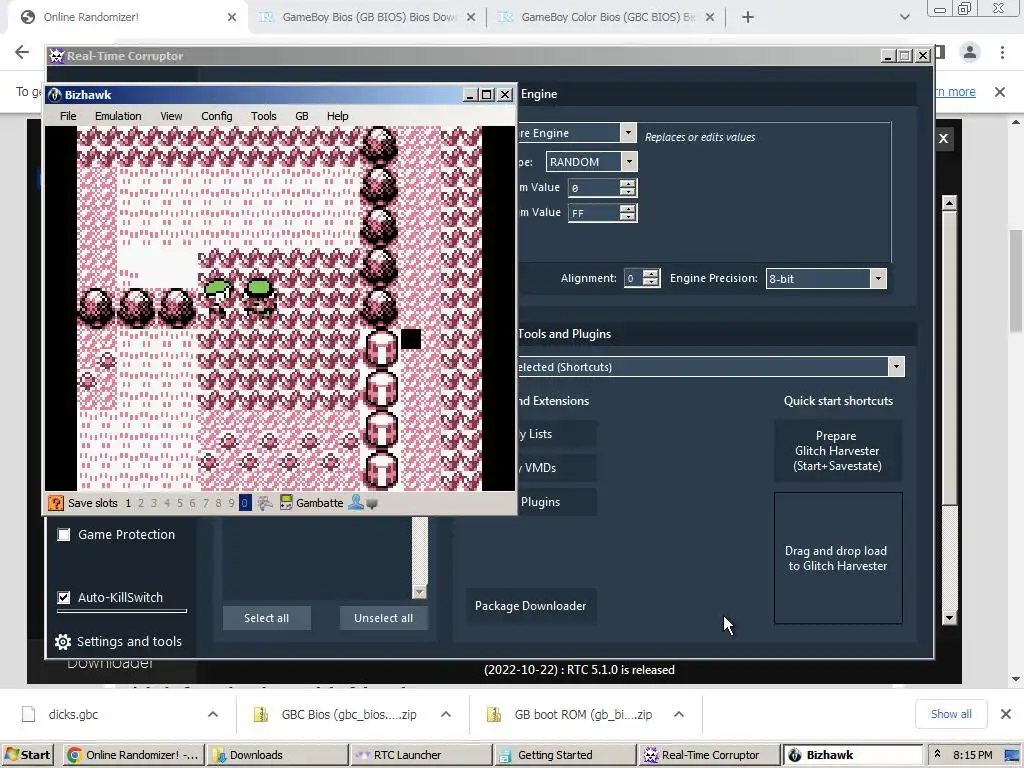Open Bizhawk Help menu
1024x768 pixels.
pos(338,116)
